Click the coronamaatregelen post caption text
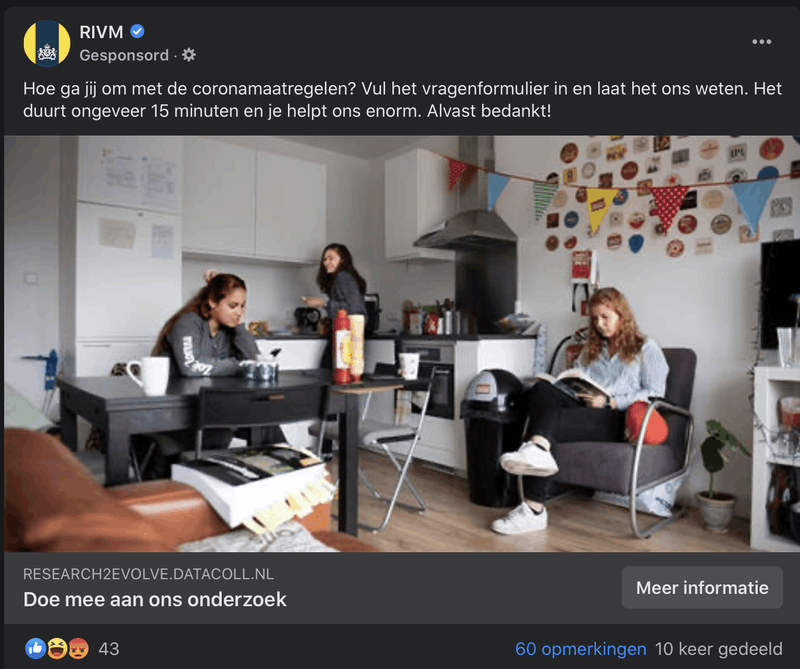This screenshot has height=669, width=800. (x=402, y=100)
